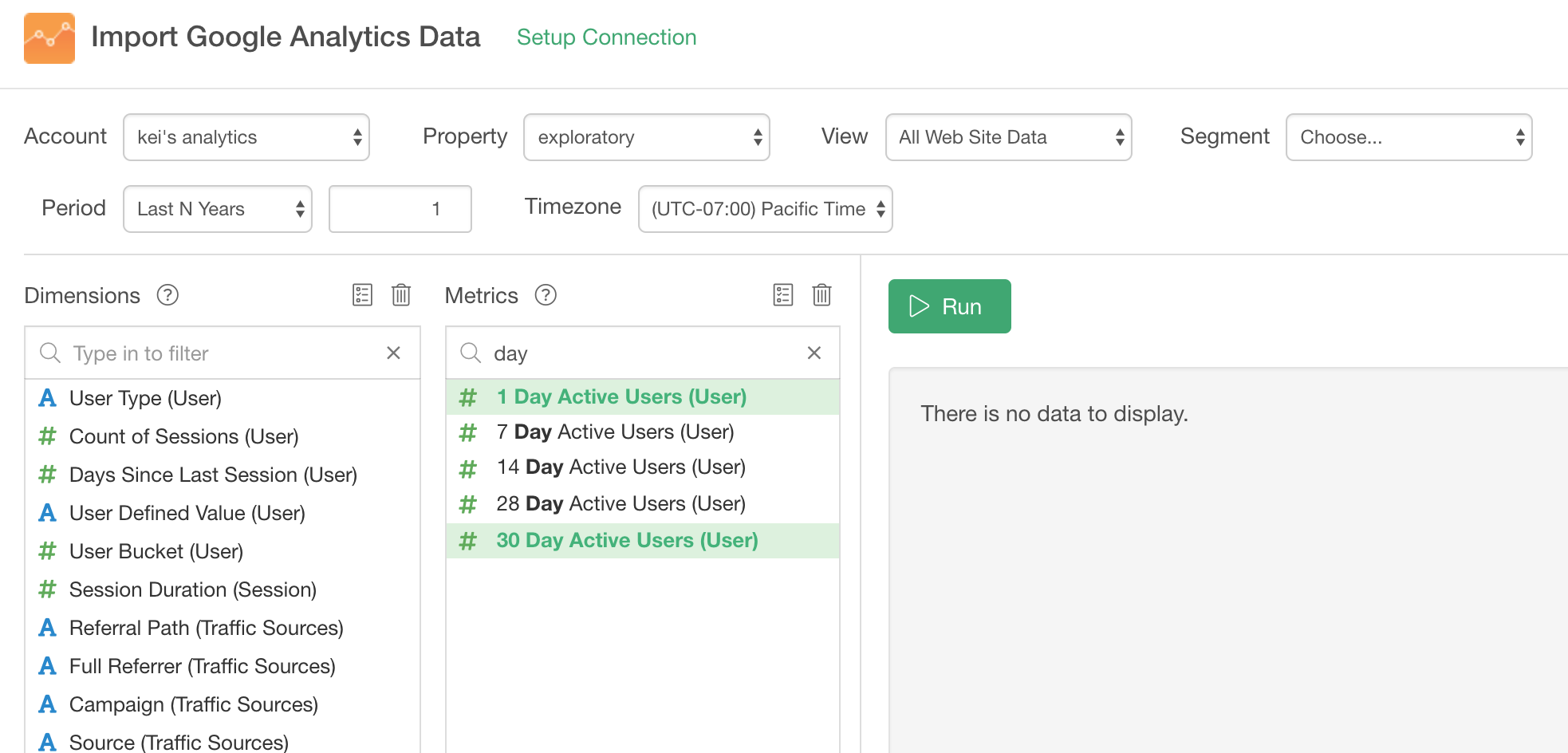
Task: Click the Dimensions select-all checklist icon
Action: point(362,295)
